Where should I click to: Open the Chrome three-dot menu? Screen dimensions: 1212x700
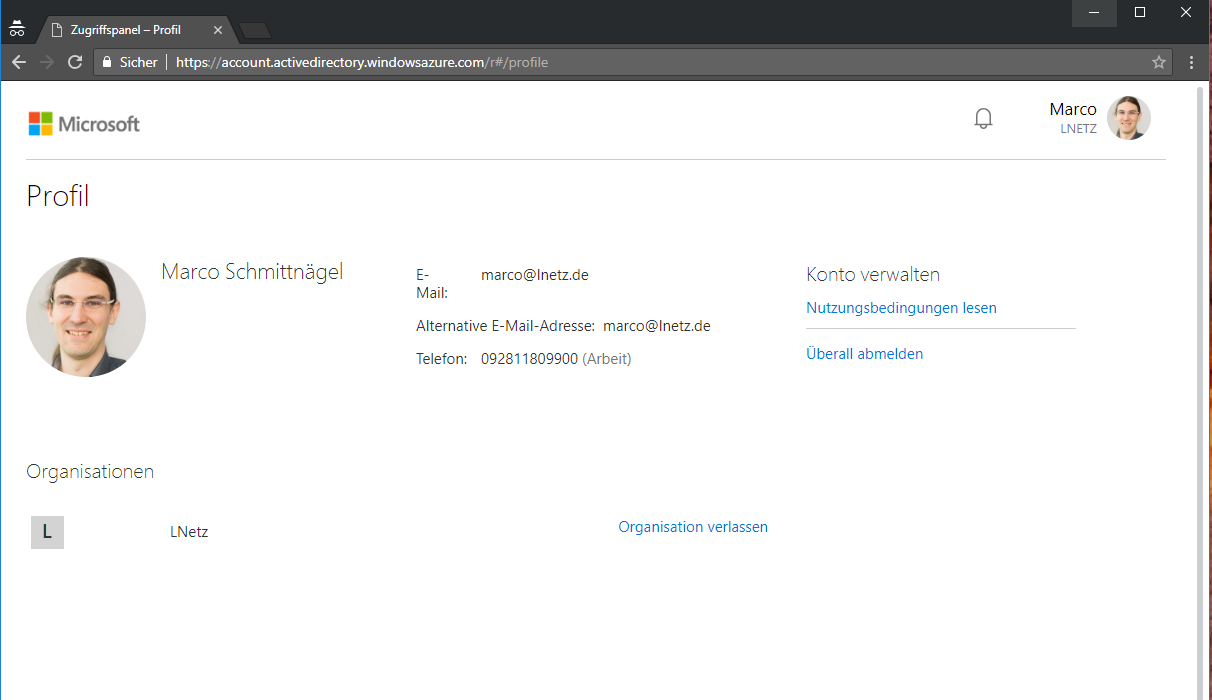click(x=1191, y=62)
